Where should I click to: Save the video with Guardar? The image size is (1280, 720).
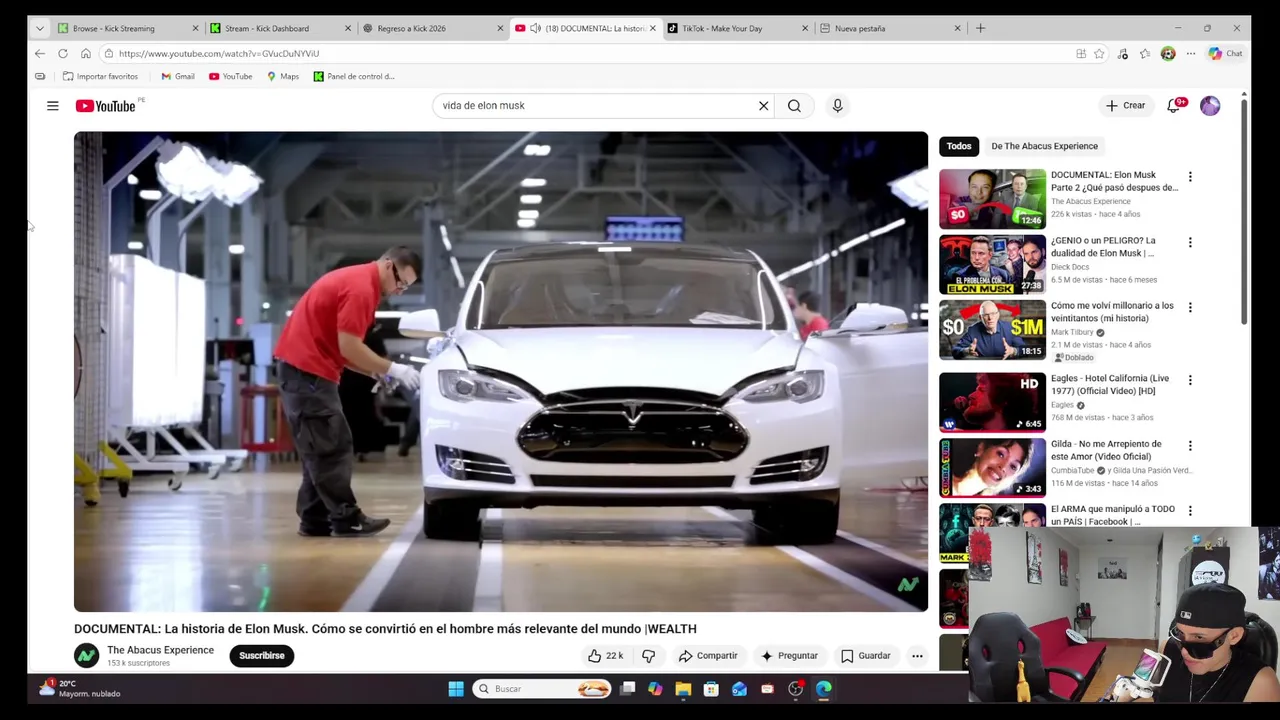[866, 656]
